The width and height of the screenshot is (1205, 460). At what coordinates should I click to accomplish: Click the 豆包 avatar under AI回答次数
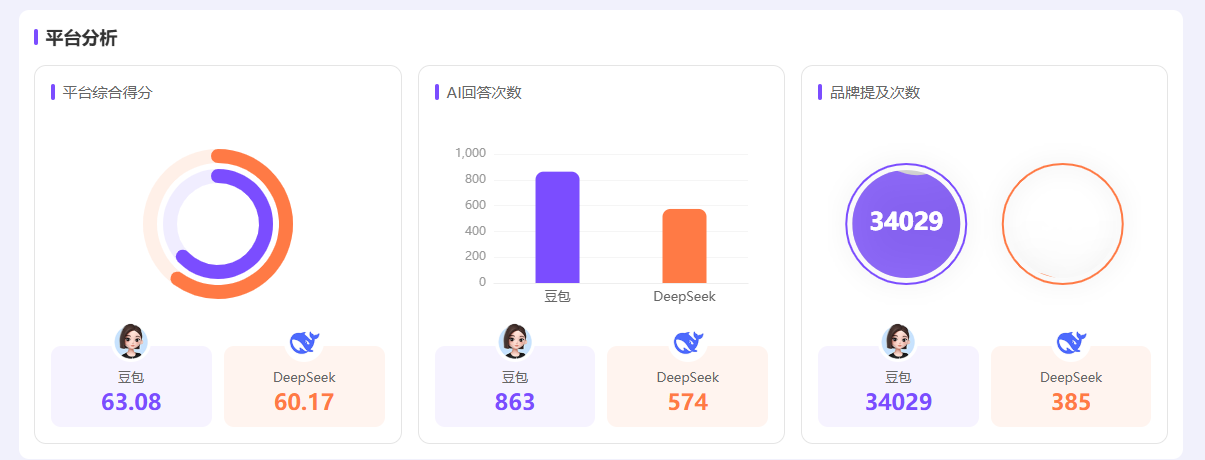tap(515, 341)
